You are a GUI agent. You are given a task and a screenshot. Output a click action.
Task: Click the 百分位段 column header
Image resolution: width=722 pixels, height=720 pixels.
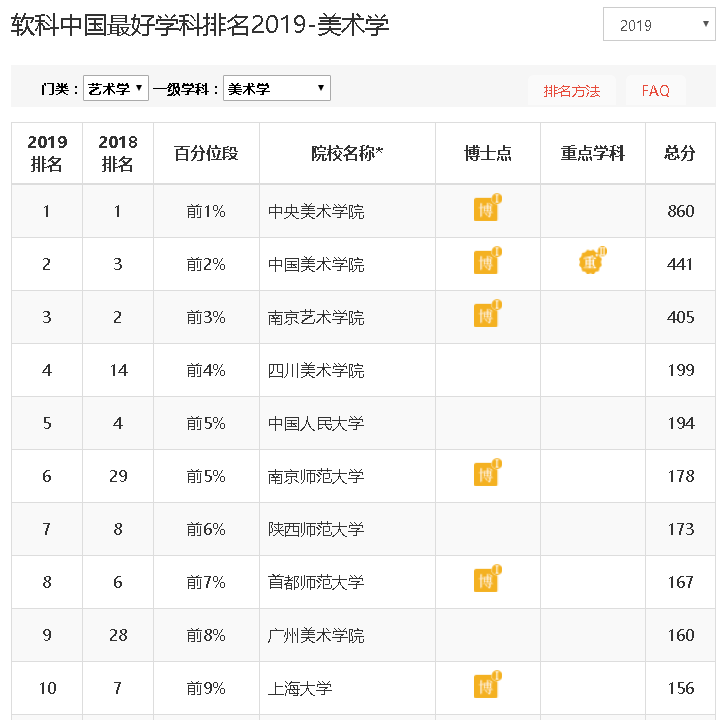click(206, 153)
